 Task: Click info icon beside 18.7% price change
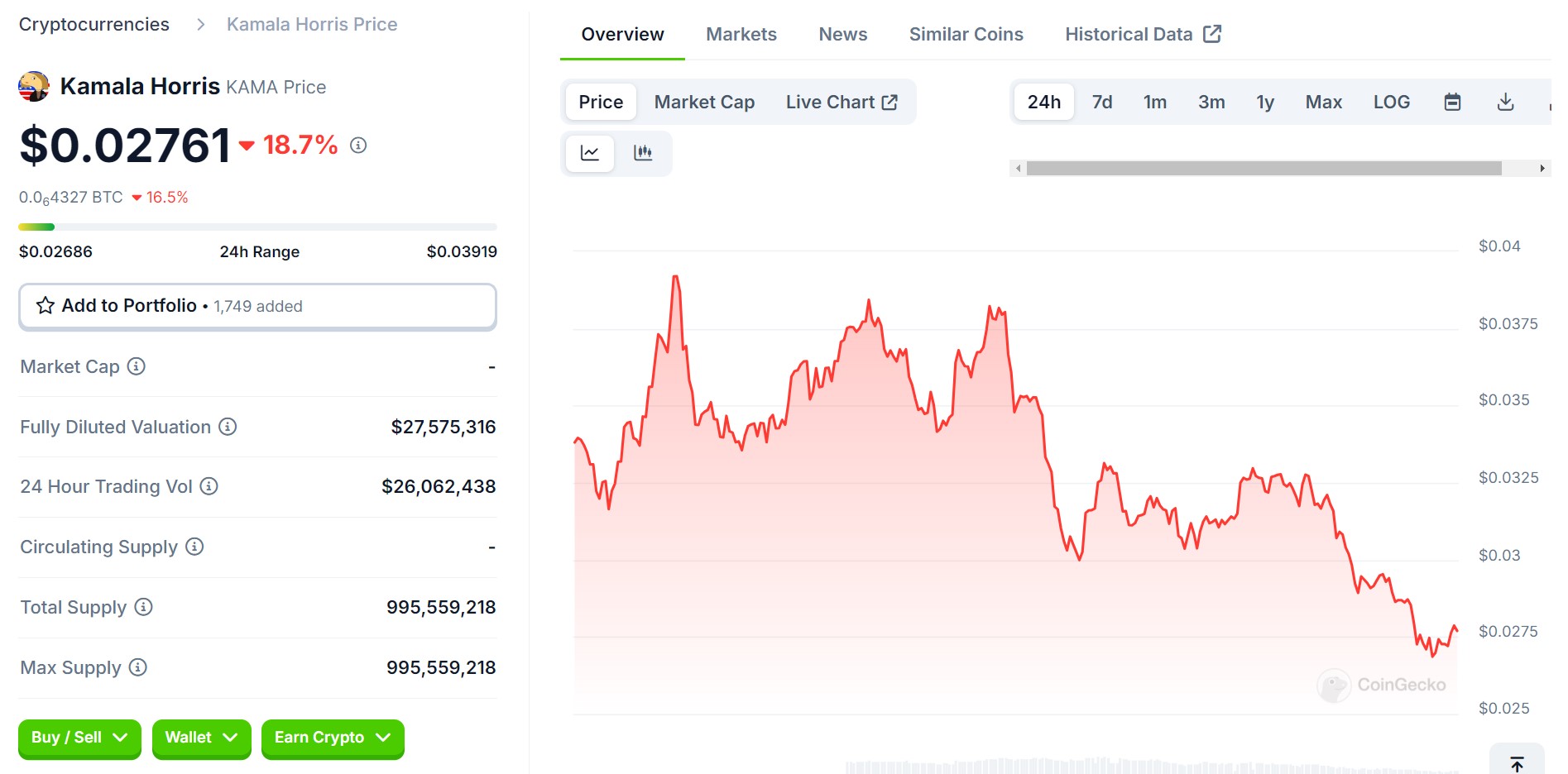(358, 146)
